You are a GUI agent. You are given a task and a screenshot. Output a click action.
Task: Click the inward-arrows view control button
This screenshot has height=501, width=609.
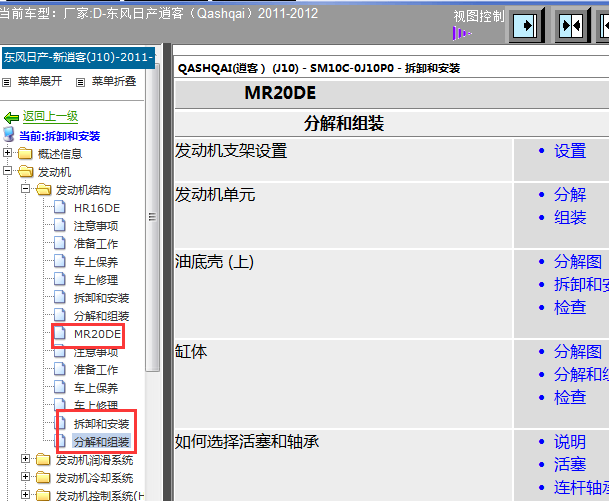tap(571, 26)
